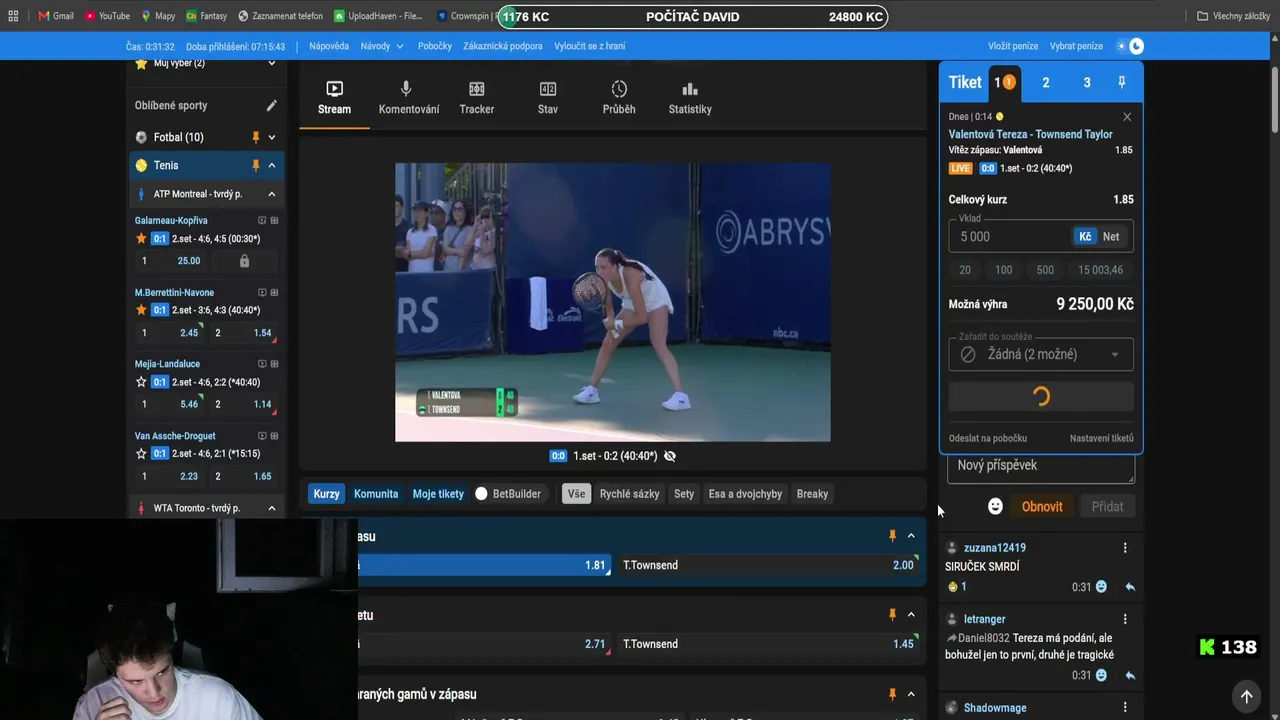
Task: Switch to ticket tab 2
Action: [1046, 83]
